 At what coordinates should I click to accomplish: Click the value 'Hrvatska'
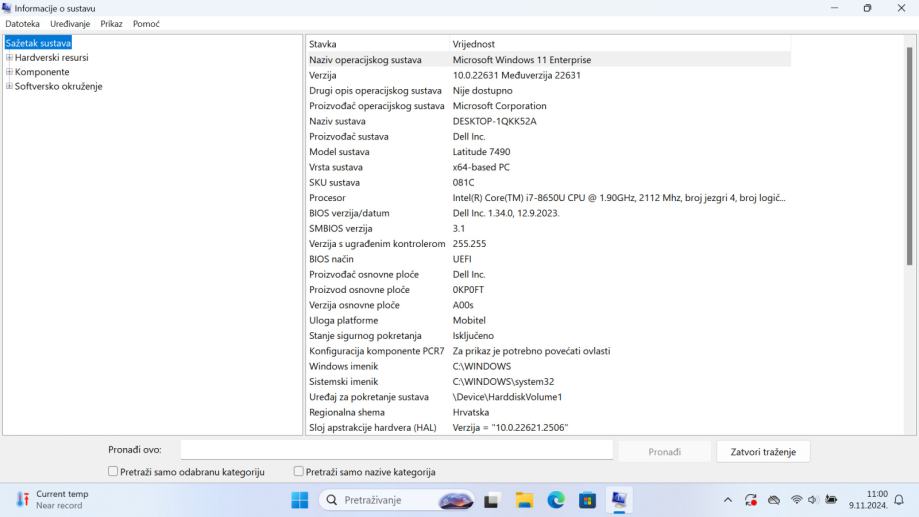[x=471, y=412]
